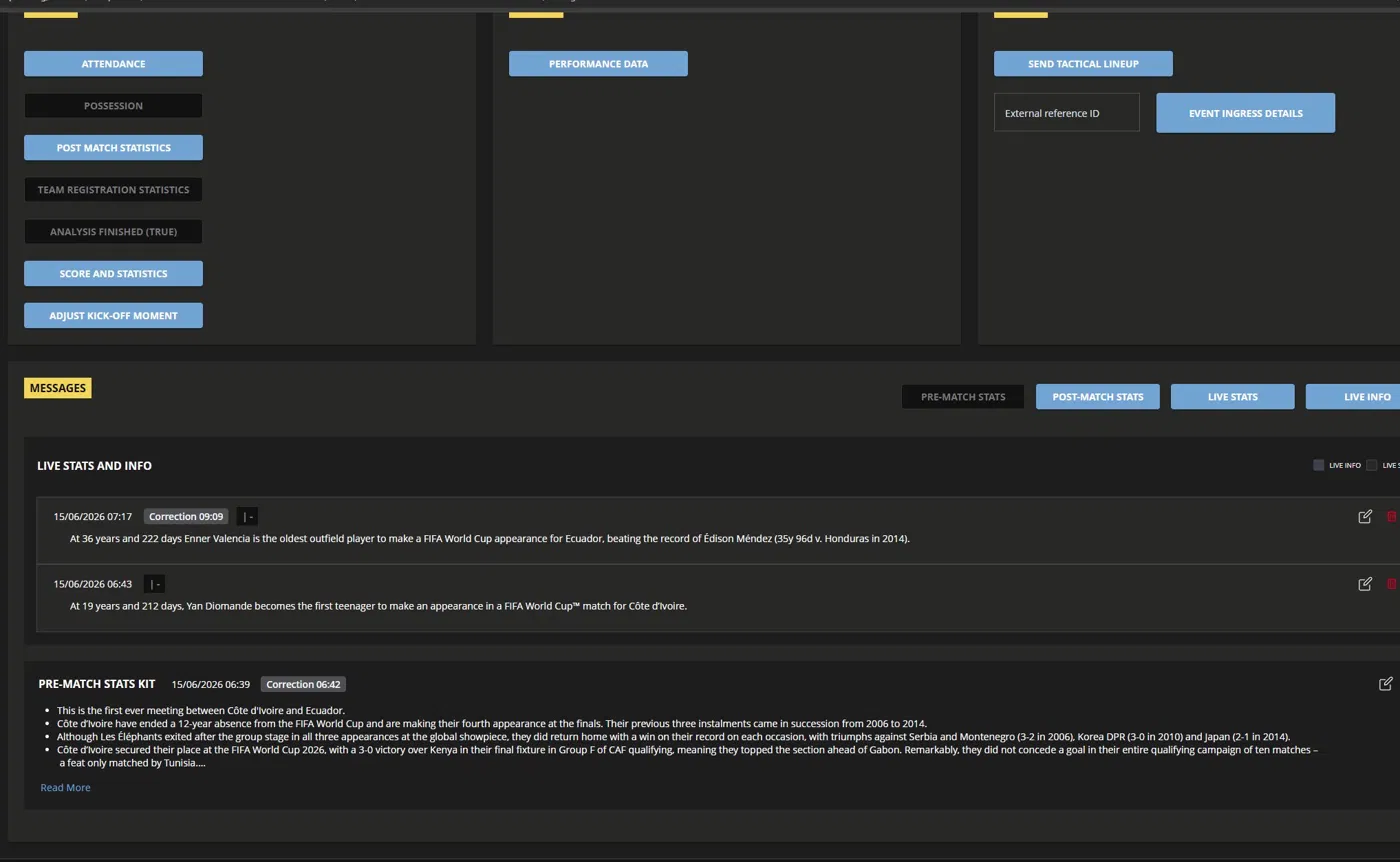The image size is (1400, 862).
Task: Open Score and Statistics
Action: click(113, 274)
